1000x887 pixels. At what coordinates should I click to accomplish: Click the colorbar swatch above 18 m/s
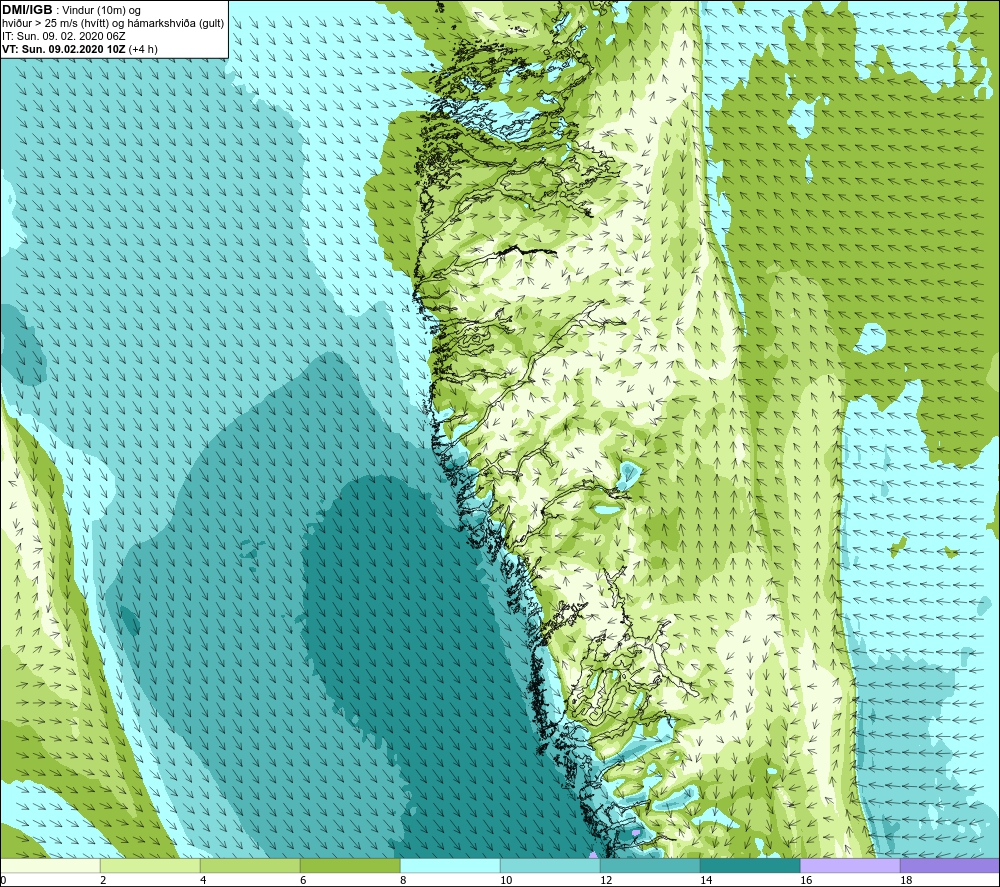[x=950, y=865]
